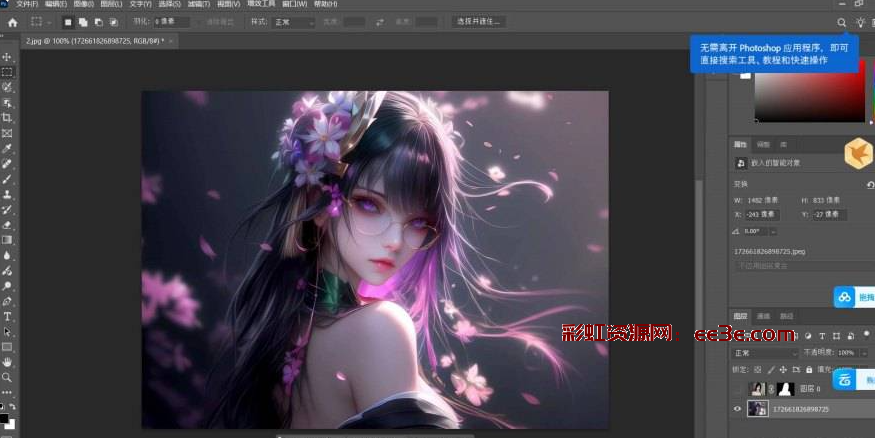Toggle visibility of 图层 0 layer

pyautogui.click(x=738, y=388)
